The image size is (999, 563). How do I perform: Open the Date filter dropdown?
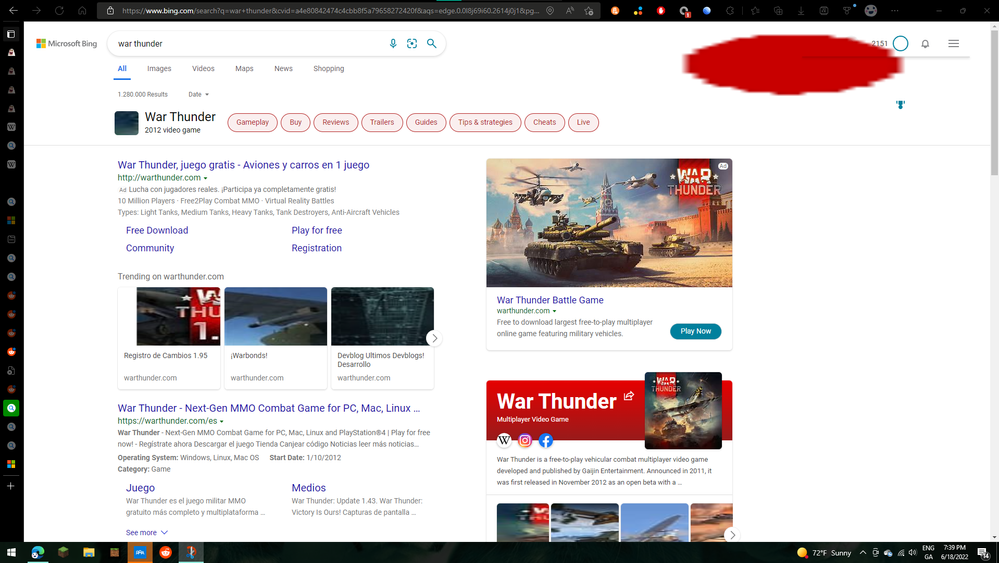pos(198,94)
